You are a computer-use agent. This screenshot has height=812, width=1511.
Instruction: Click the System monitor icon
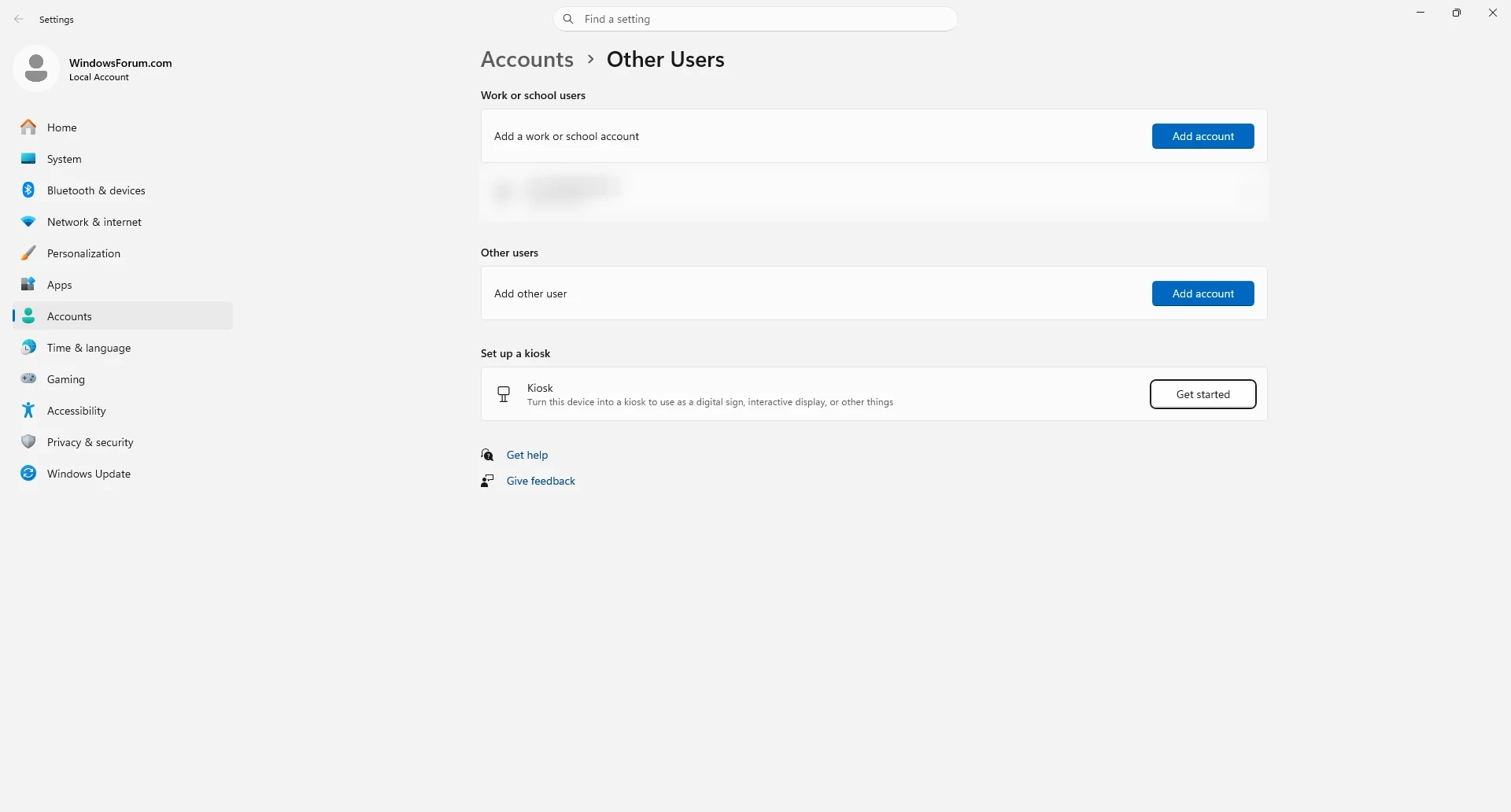[28, 159]
